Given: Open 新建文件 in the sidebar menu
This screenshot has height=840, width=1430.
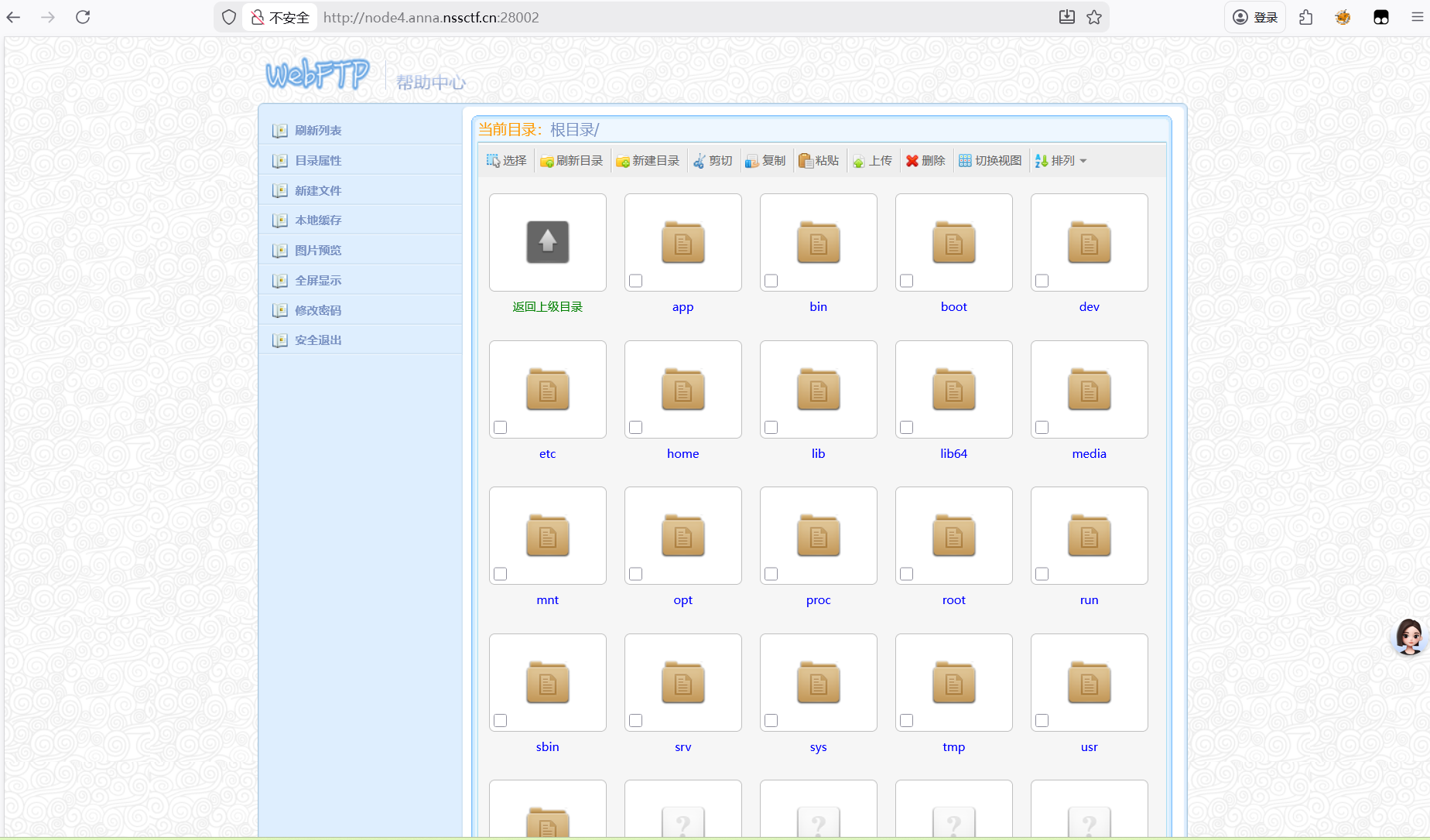Looking at the screenshot, I should pyautogui.click(x=318, y=190).
